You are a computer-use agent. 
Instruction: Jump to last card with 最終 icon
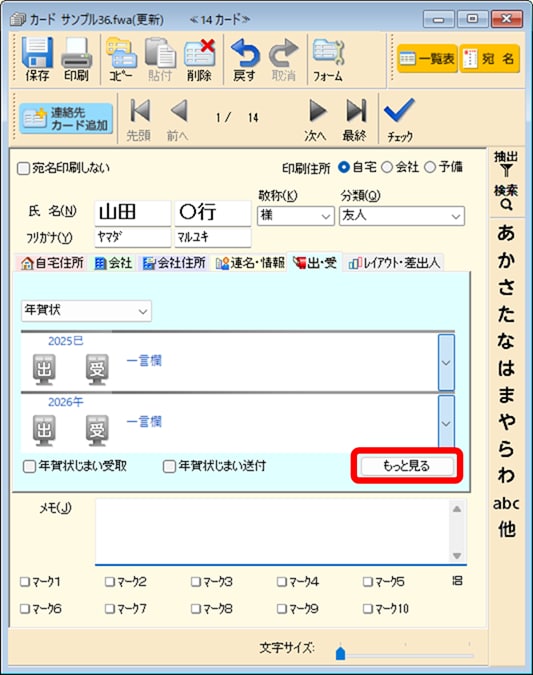click(x=356, y=111)
